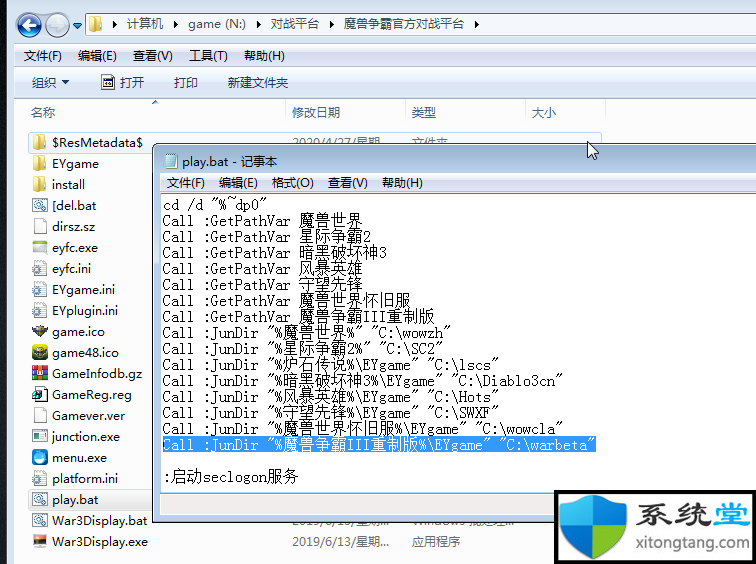Select the EYgame folder icon
The height and width of the screenshot is (564, 756).
[39, 163]
